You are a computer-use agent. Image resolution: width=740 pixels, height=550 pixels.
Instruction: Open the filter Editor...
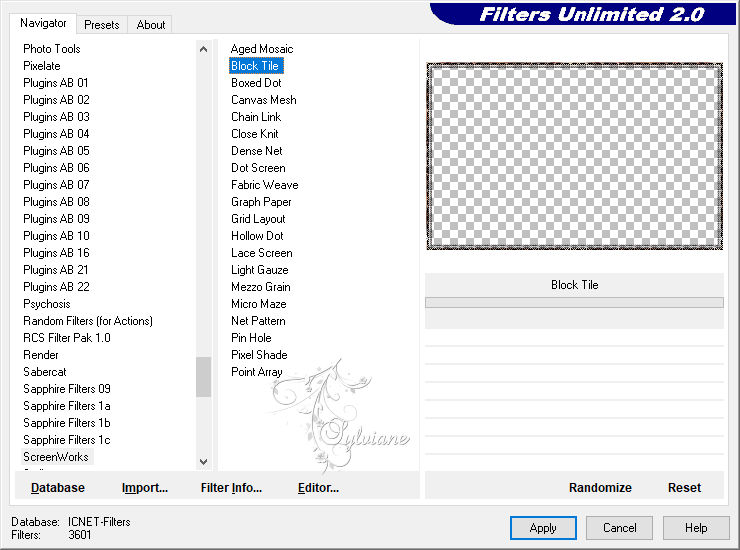pos(318,488)
